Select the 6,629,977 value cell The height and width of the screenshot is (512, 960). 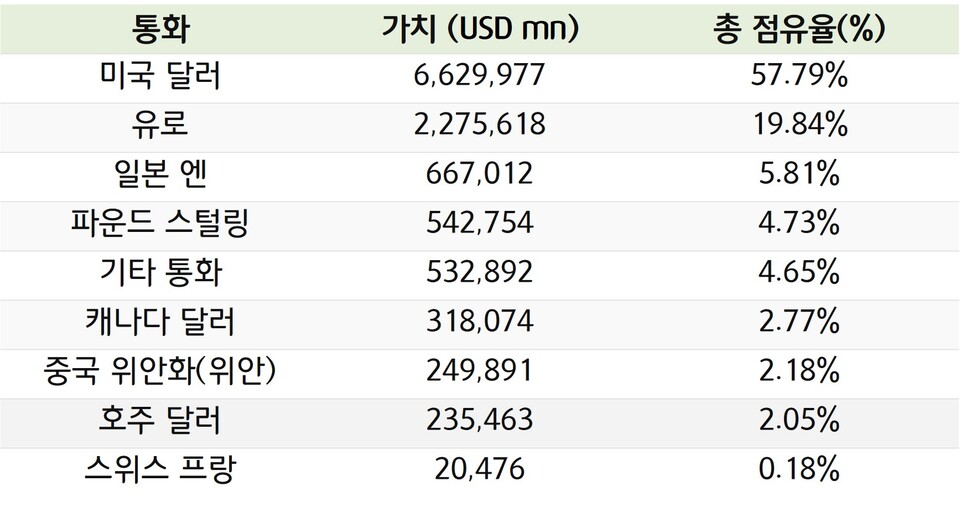point(480,78)
